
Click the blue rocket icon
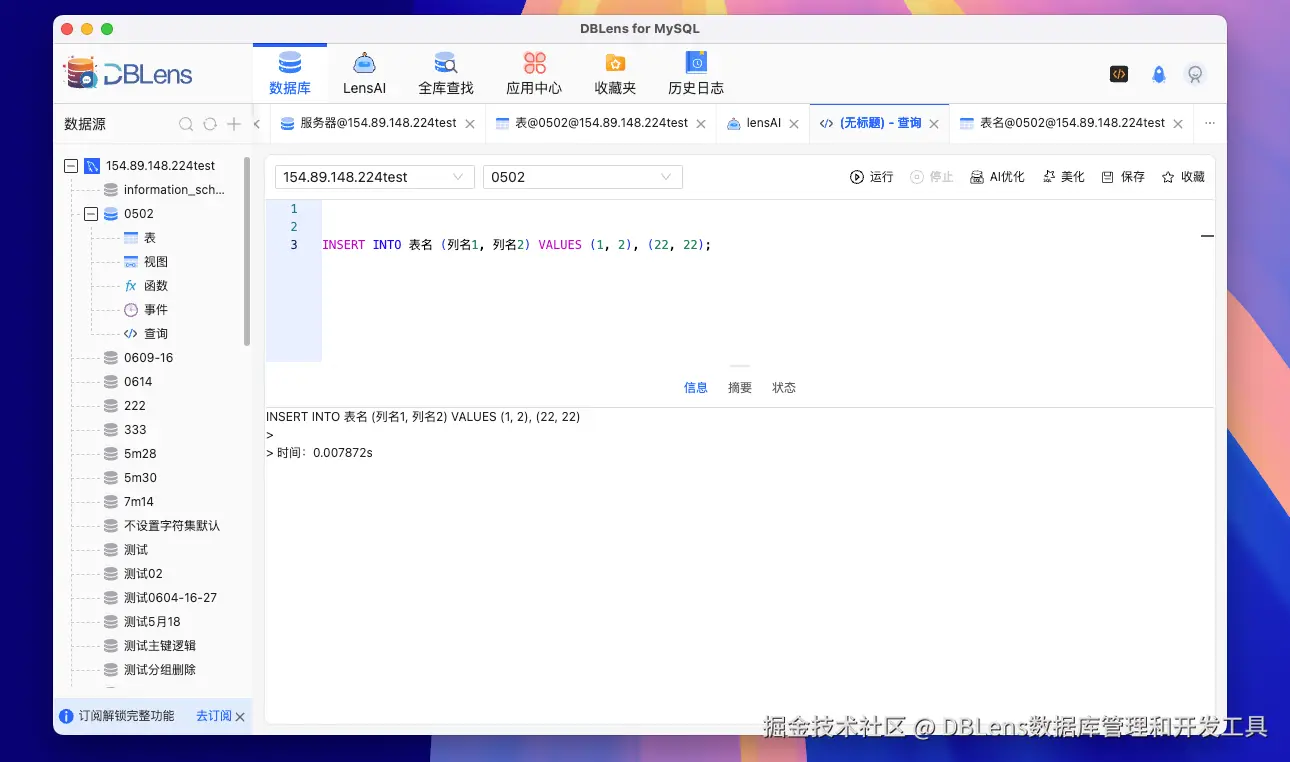pyautogui.click(x=1158, y=74)
